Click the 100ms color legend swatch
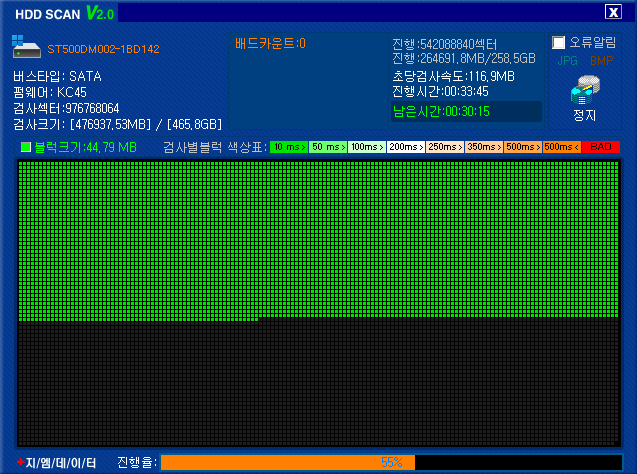637x474 pixels. [x=367, y=147]
